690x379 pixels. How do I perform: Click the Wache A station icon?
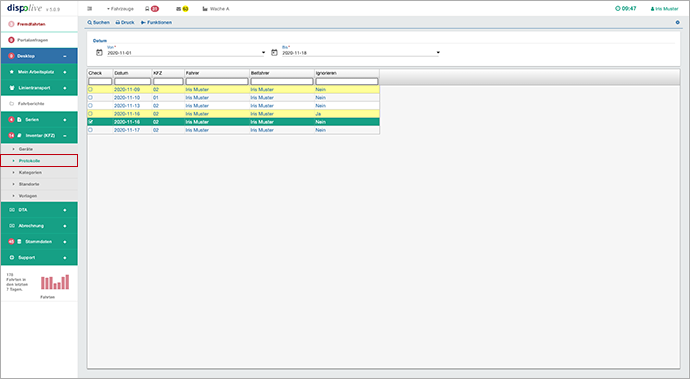205,9
